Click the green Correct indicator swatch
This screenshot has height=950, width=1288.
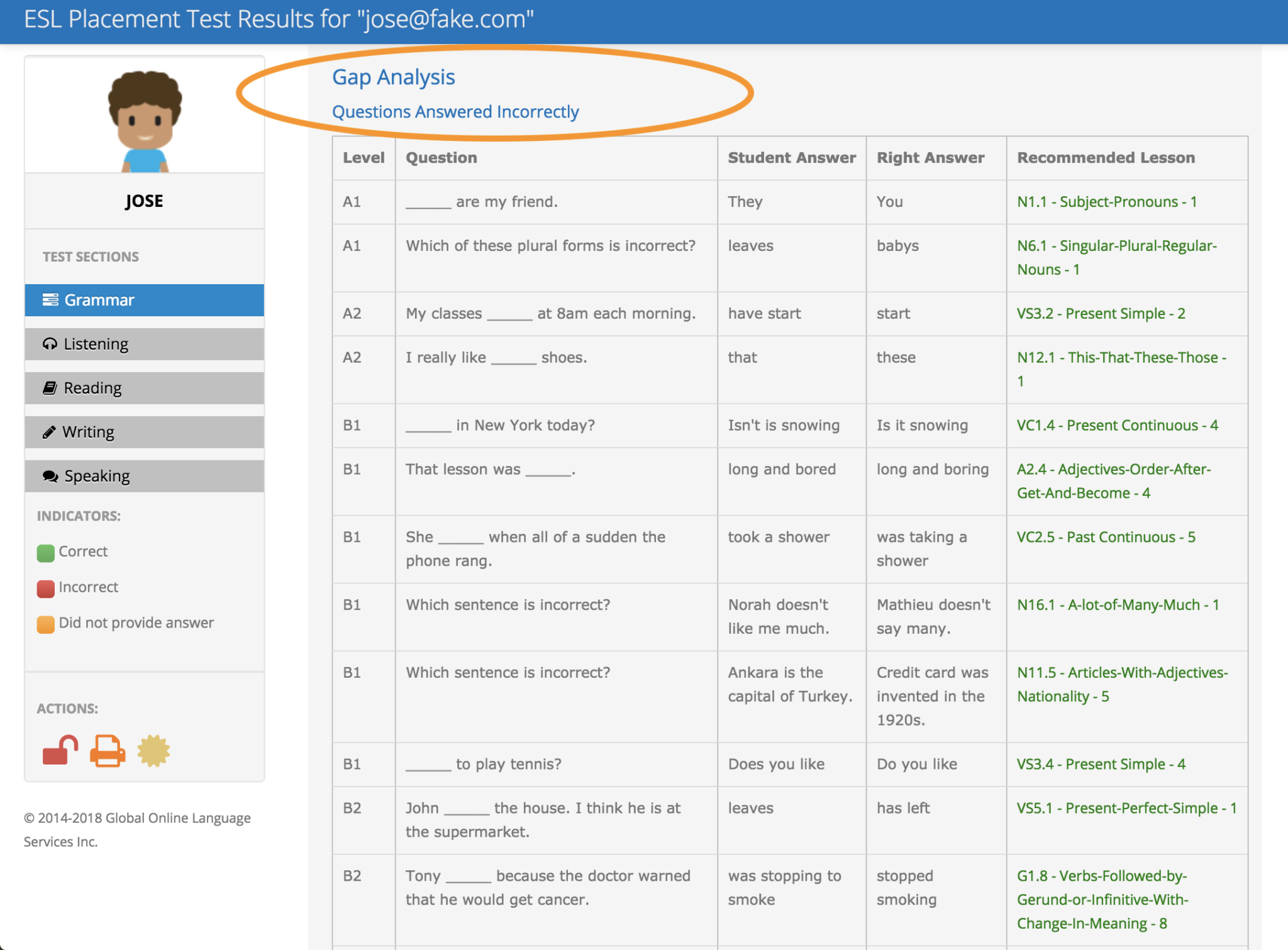click(45, 553)
